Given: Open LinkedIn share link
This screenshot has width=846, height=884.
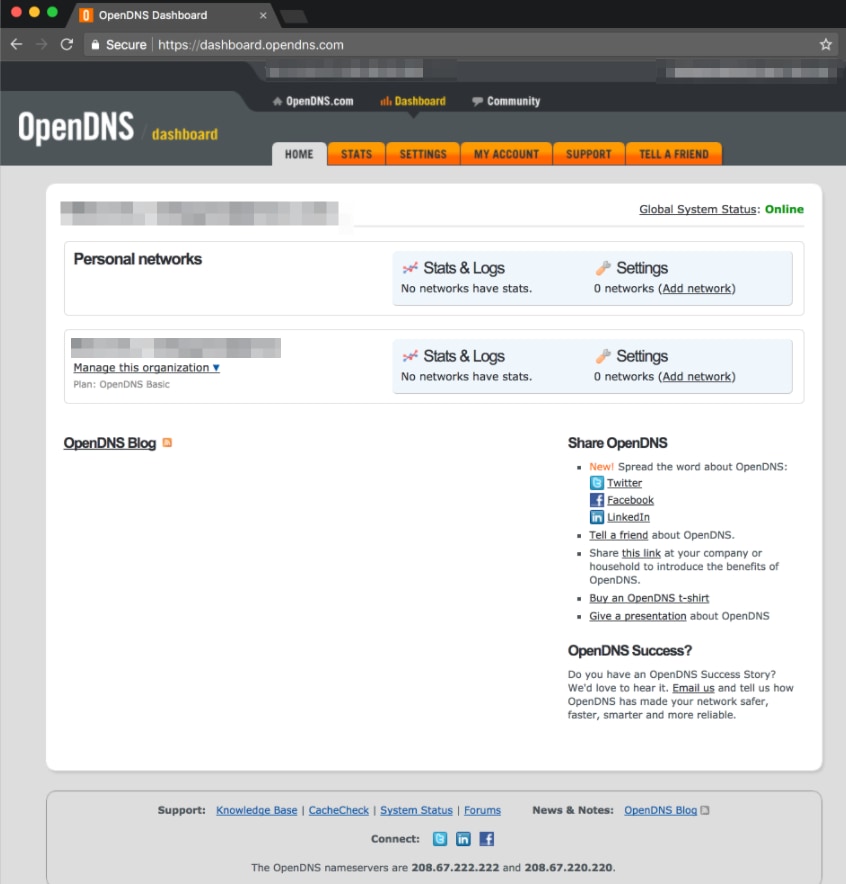Looking at the screenshot, I should (628, 517).
